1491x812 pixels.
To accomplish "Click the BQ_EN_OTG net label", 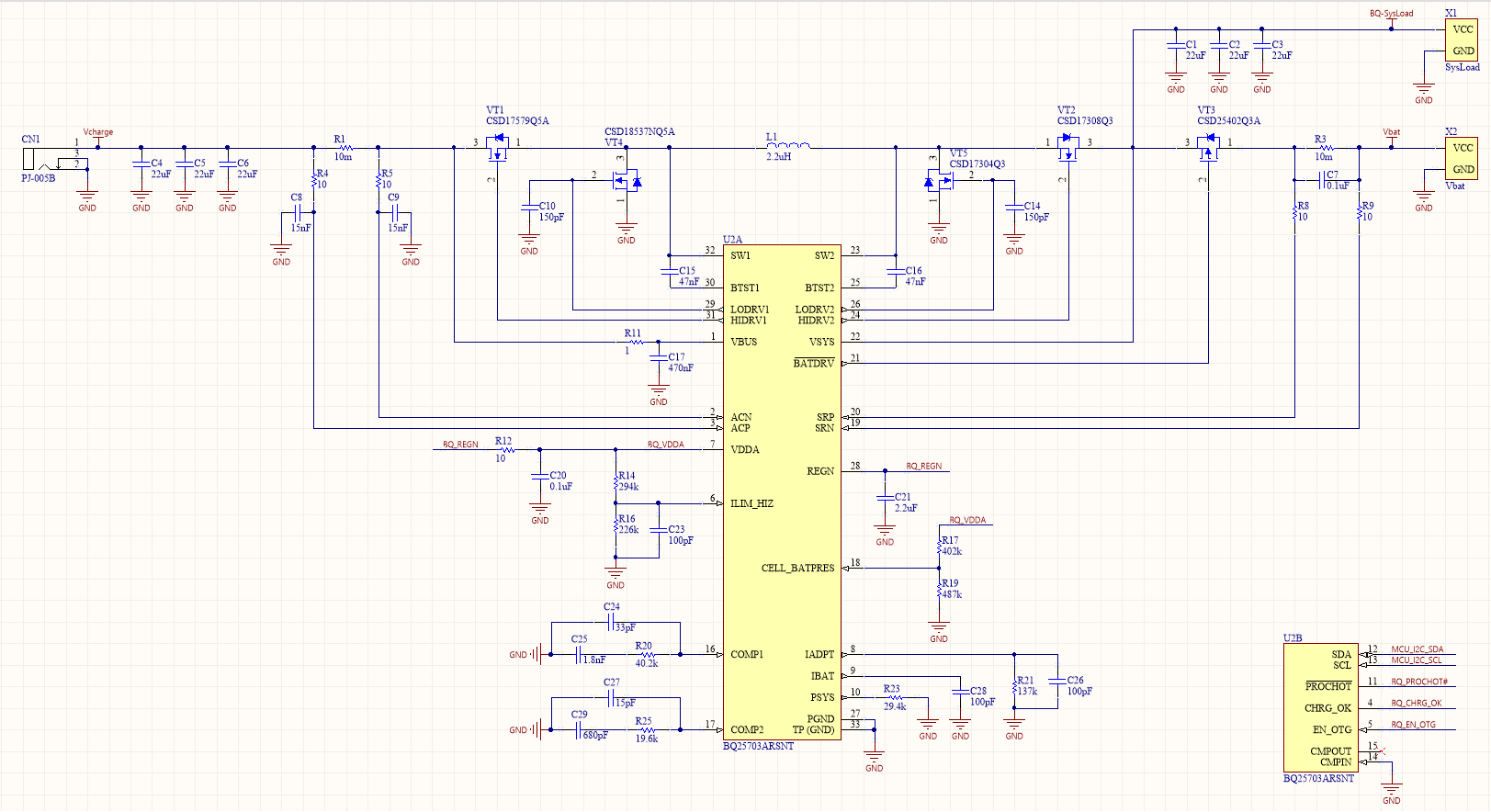I will 1413,725.
